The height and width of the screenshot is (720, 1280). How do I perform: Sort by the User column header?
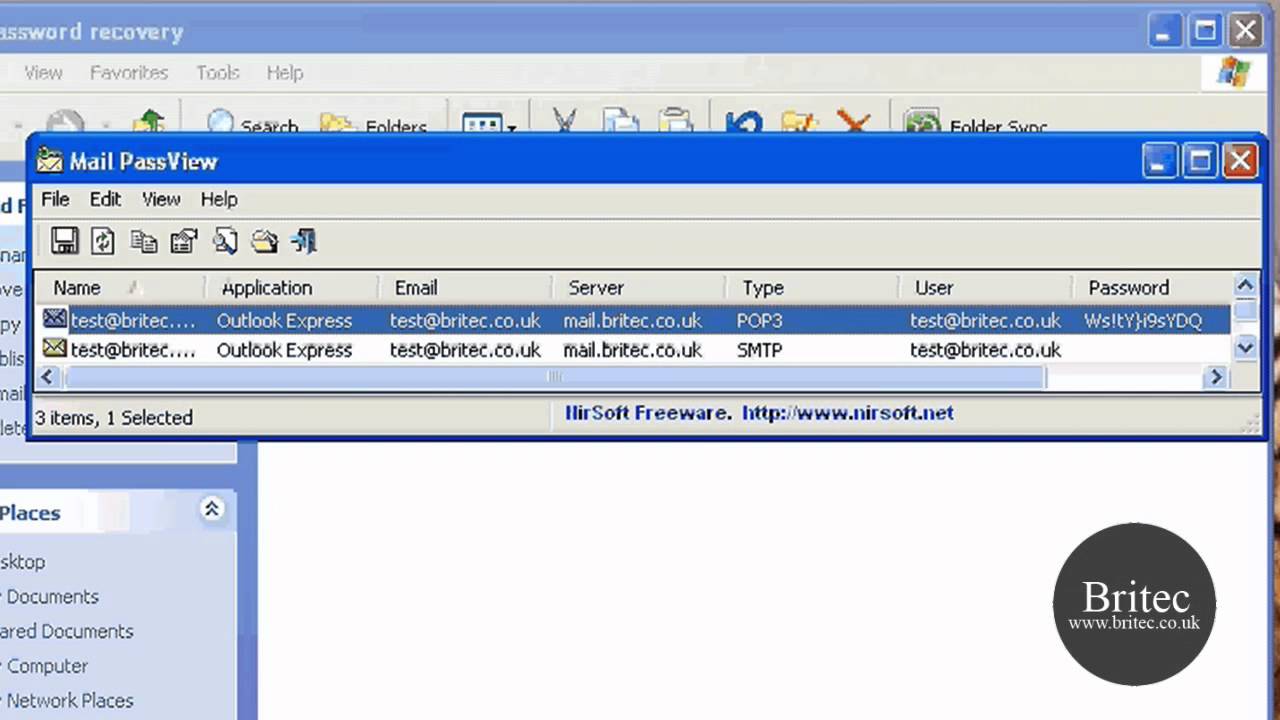985,287
